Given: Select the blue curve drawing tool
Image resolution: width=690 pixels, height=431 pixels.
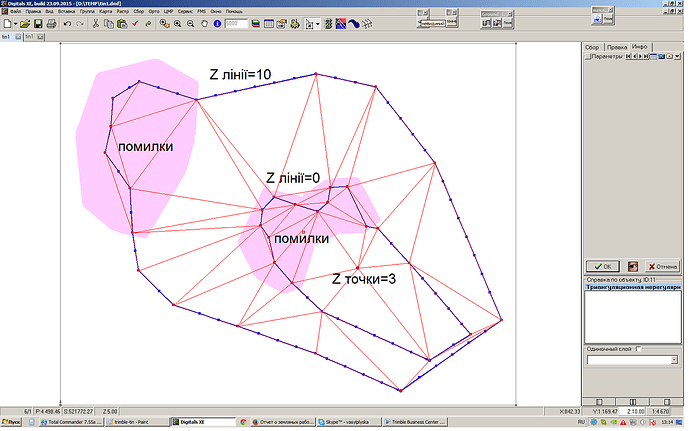Looking at the screenshot, I should point(354,24).
